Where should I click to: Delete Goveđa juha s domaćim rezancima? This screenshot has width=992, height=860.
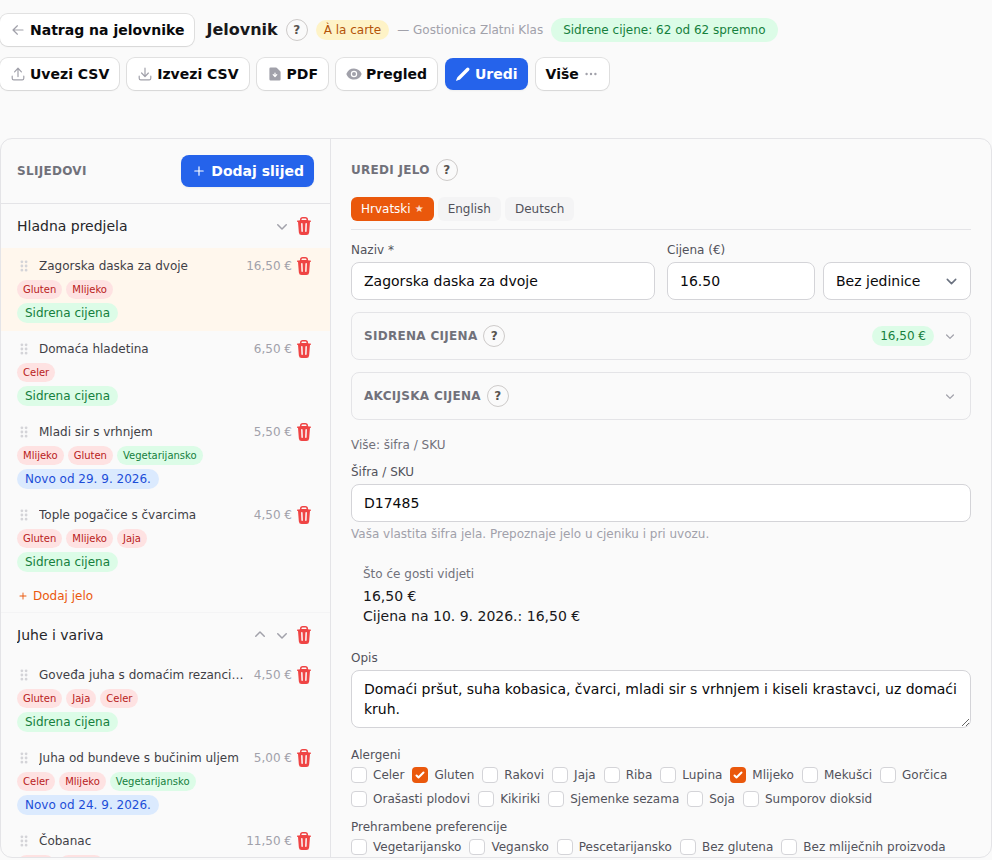point(304,675)
